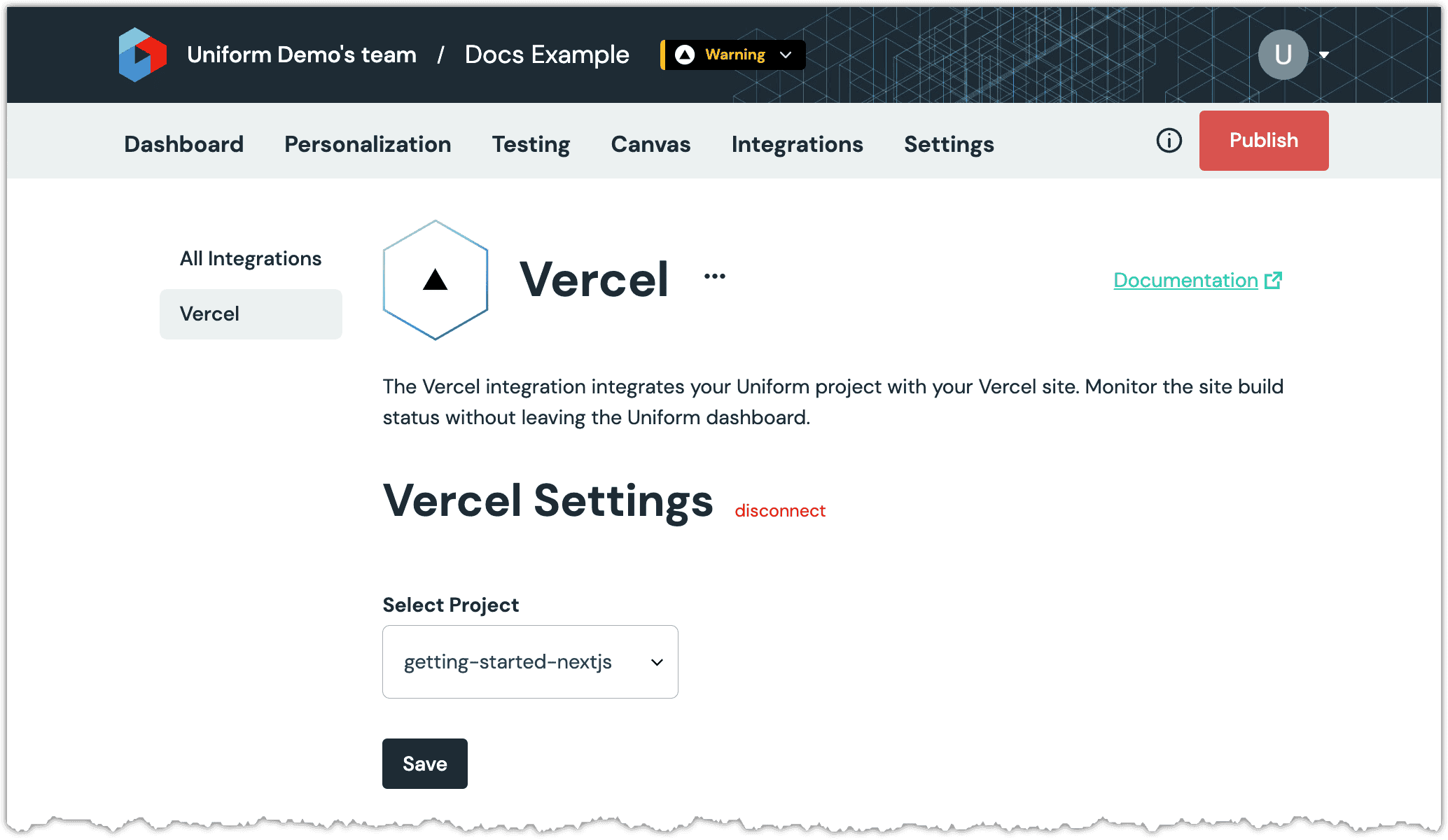1448x840 pixels.
Task: Click the Save button
Action: click(425, 764)
